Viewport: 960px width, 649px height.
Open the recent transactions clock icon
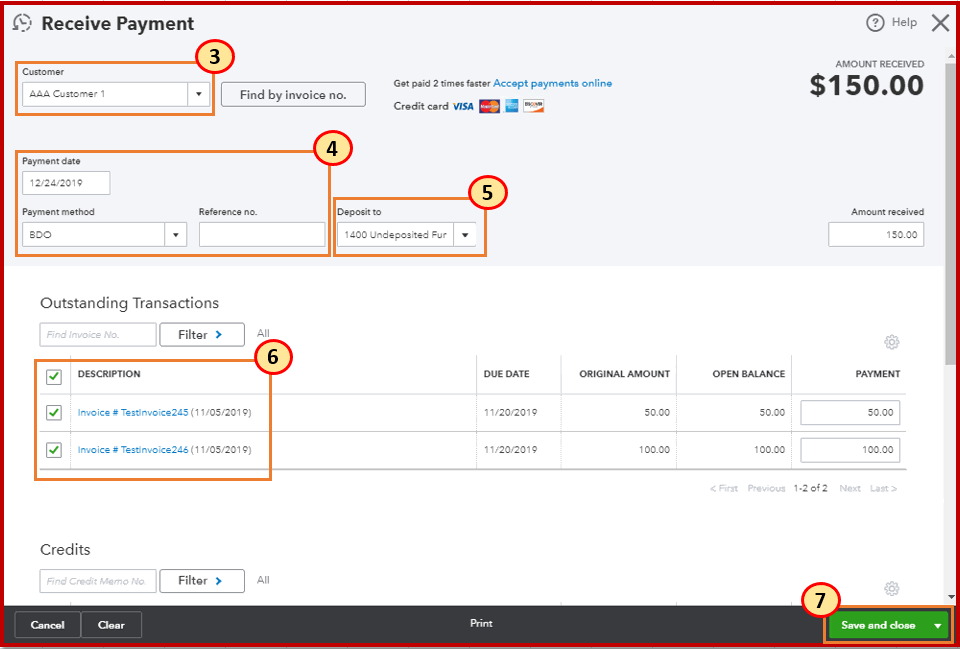click(22, 23)
